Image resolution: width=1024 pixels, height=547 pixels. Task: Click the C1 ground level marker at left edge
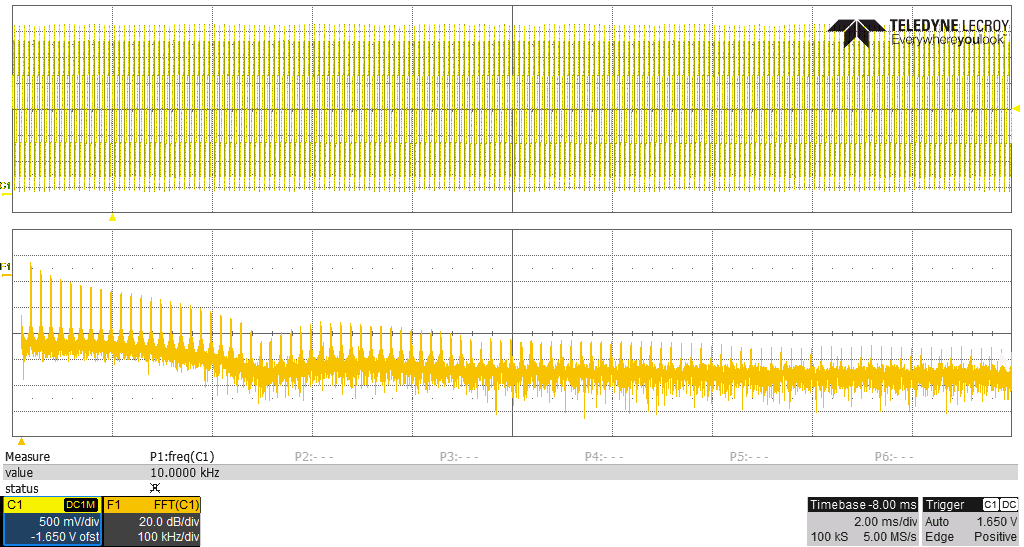[5, 186]
